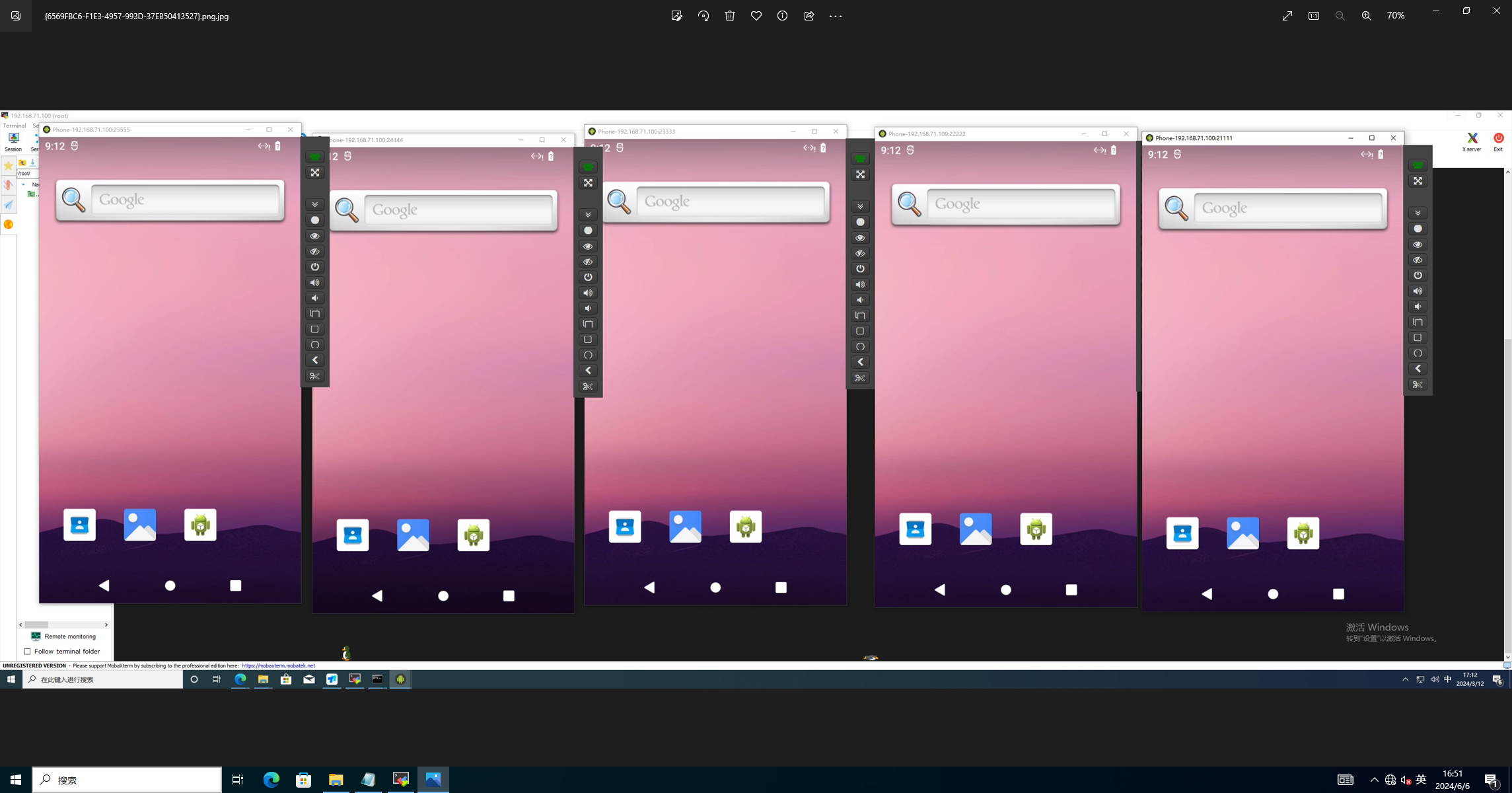Image resolution: width=1512 pixels, height=793 pixels.
Task: Launch green Android app on phone 21111
Action: point(1303,533)
